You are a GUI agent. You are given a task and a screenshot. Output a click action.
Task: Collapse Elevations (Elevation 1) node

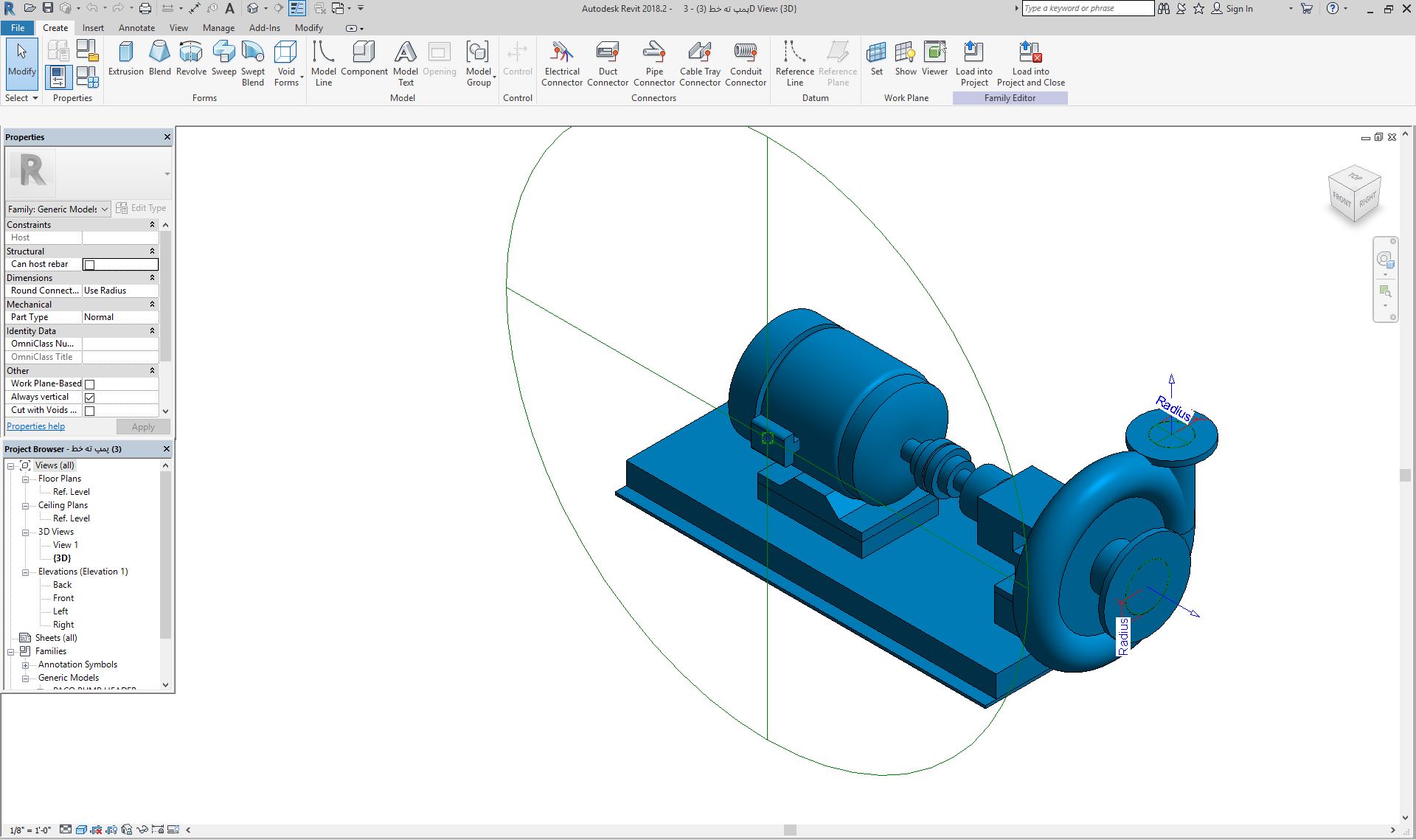(x=25, y=572)
